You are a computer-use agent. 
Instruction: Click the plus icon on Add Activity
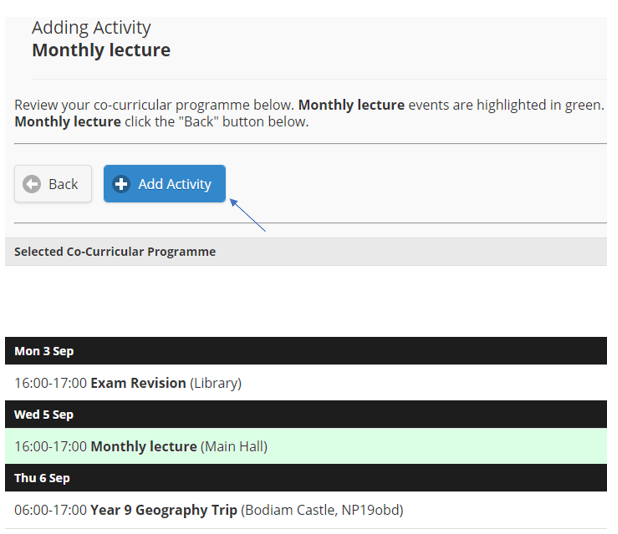coord(122,184)
